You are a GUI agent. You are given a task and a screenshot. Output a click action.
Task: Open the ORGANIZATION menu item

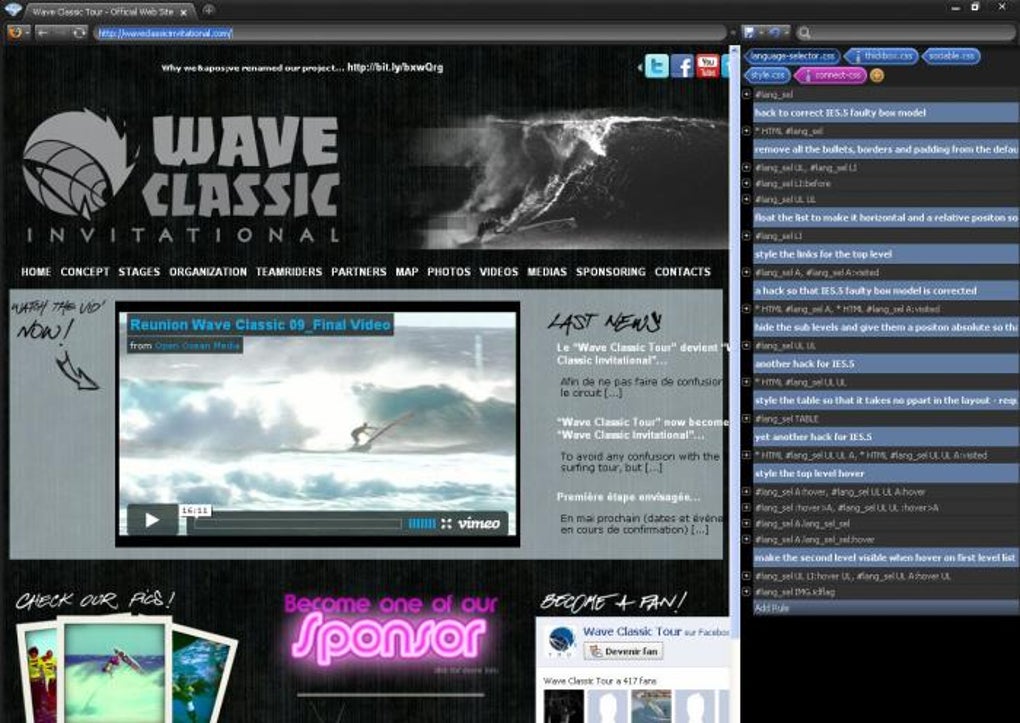coord(208,272)
